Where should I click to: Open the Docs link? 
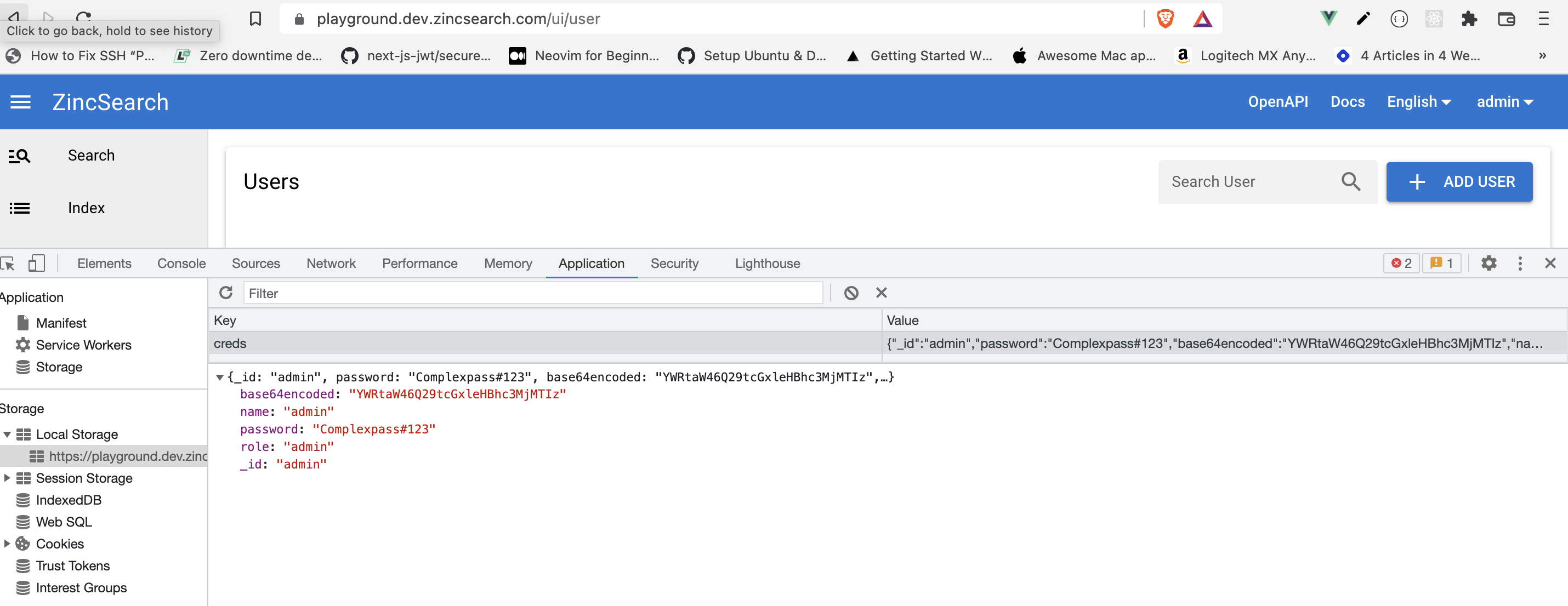coord(1348,101)
